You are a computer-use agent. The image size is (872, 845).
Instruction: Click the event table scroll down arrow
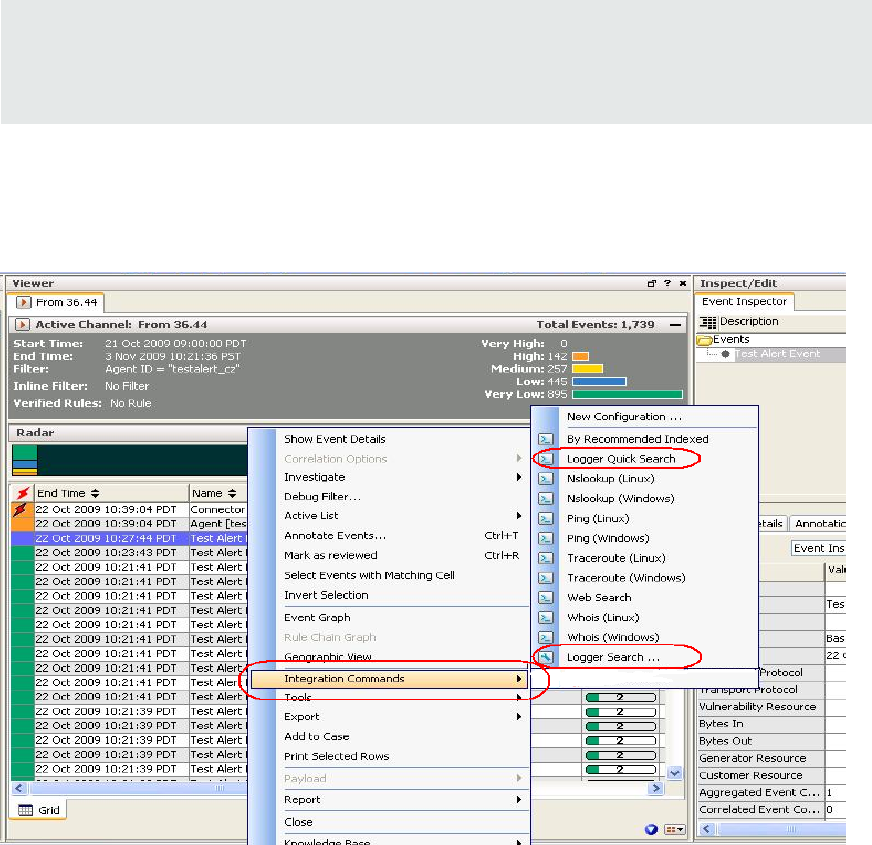point(675,773)
